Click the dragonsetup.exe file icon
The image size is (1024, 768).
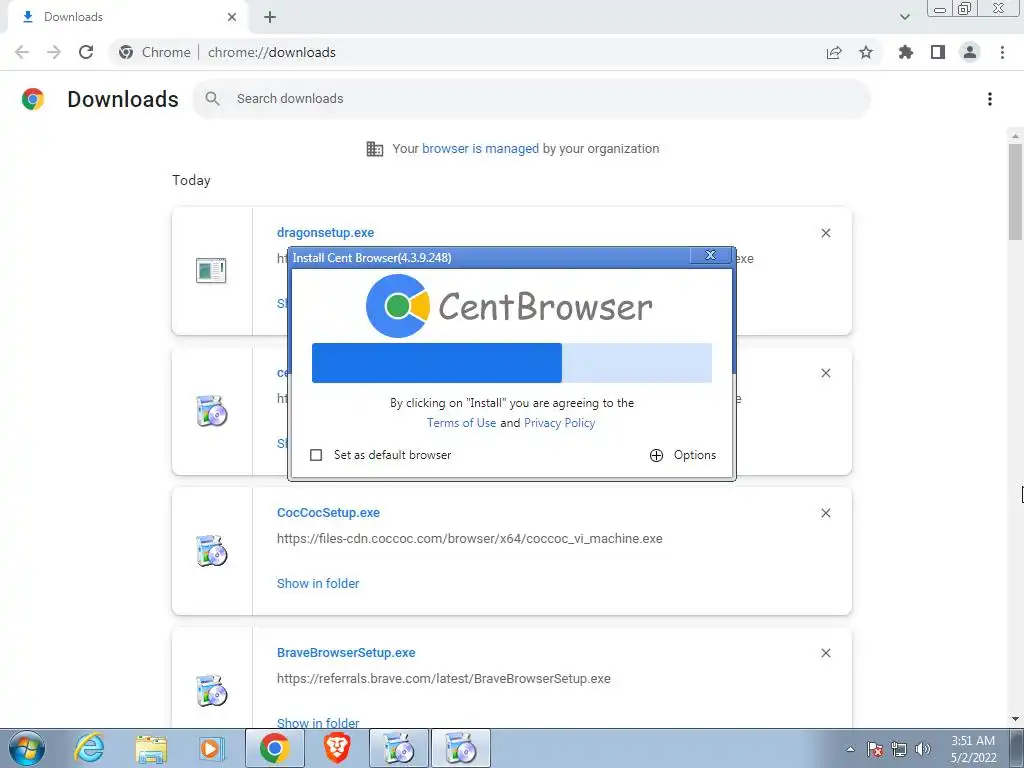click(211, 270)
